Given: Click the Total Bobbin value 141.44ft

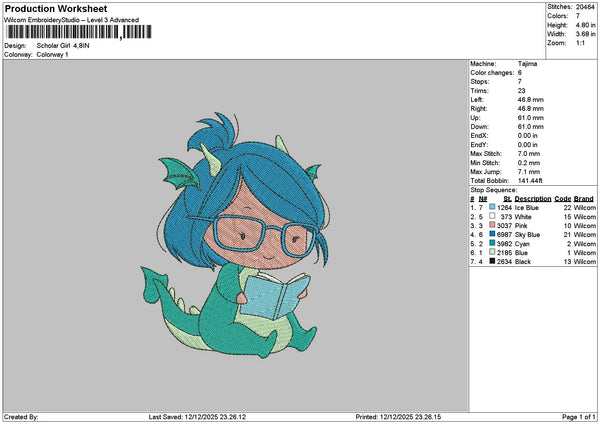Looking at the screenshot, I should [x=530, y=181].
